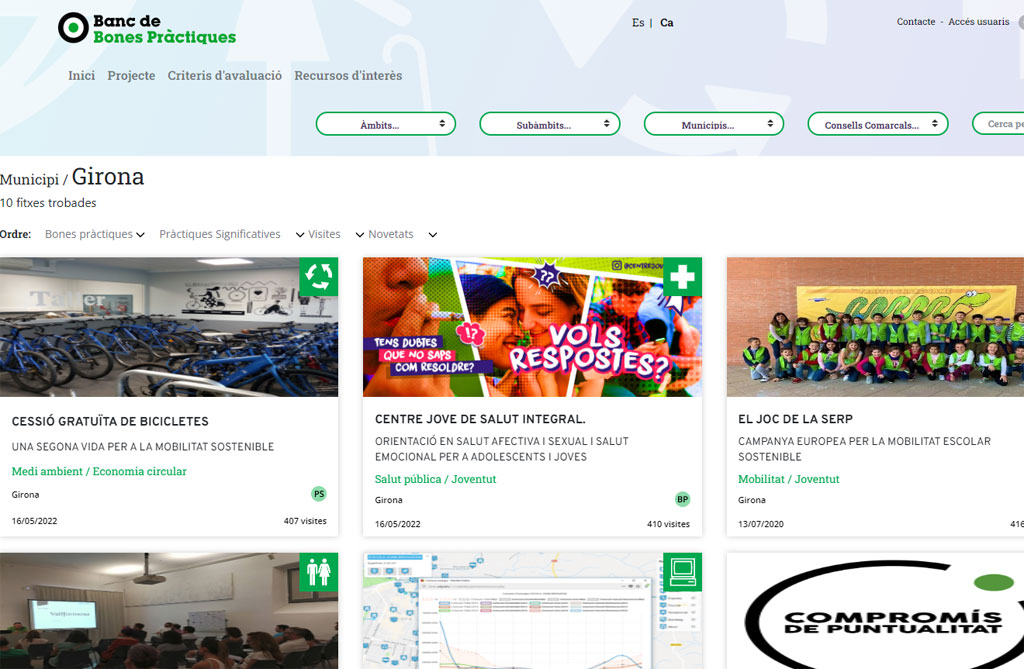Screen dimensions: 1024x669
Task: Go to the Projecte menu item
Action: (x=131, y=76)
